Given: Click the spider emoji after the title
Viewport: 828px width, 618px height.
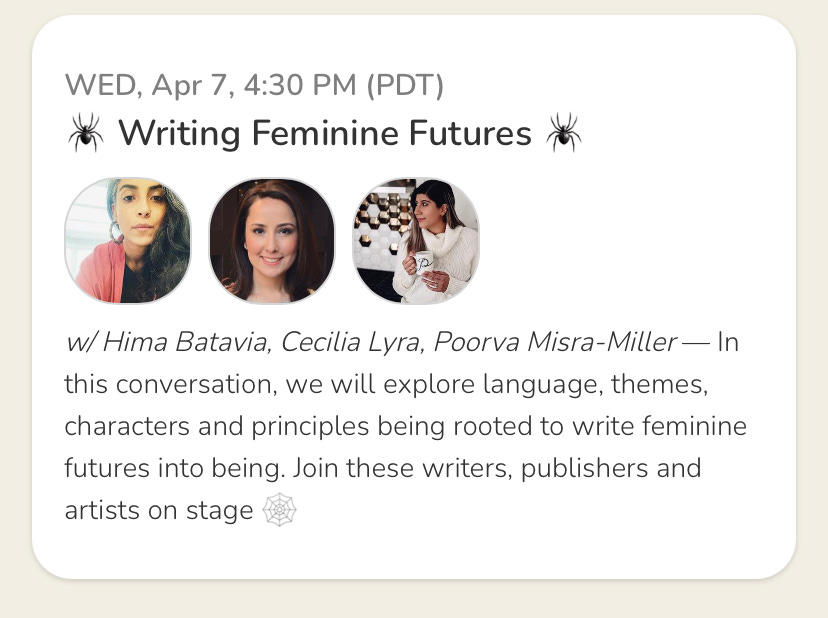Looking at the screenshot, I should coord(563,132).
